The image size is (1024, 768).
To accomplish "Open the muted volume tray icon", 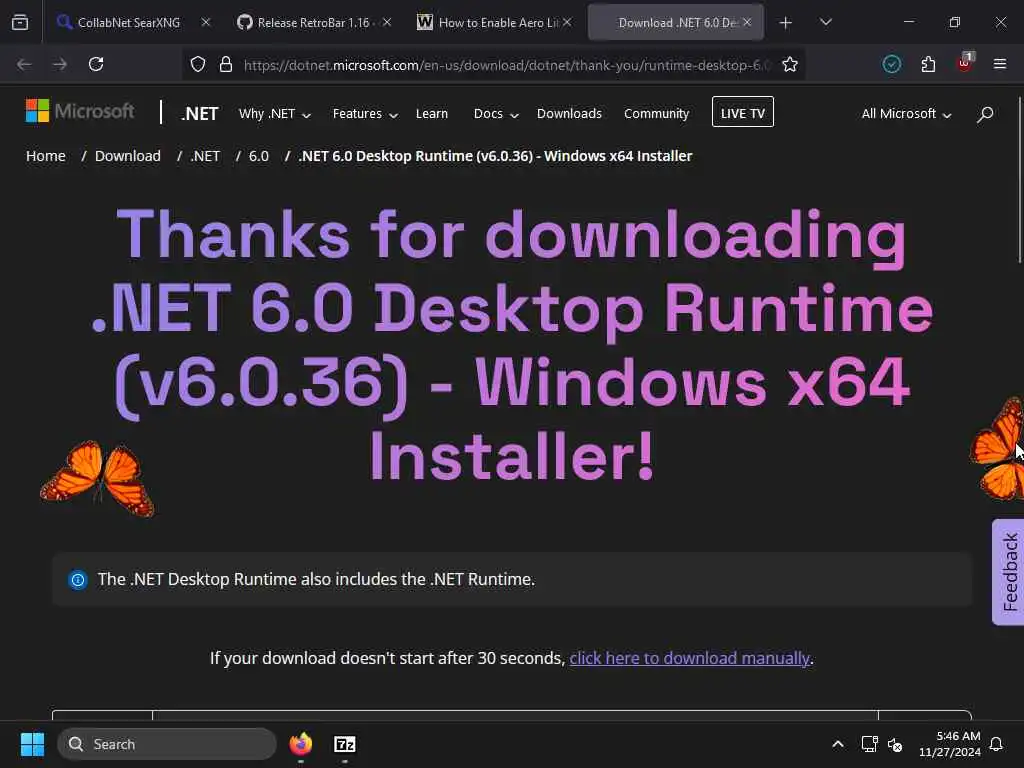I will pyautogui.click(x=895, y=744).
